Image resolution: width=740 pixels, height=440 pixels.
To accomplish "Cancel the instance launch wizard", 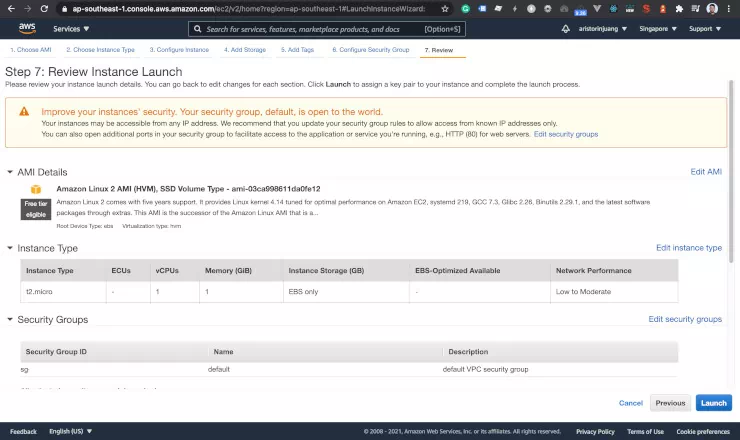I will [x=631, y=403].
